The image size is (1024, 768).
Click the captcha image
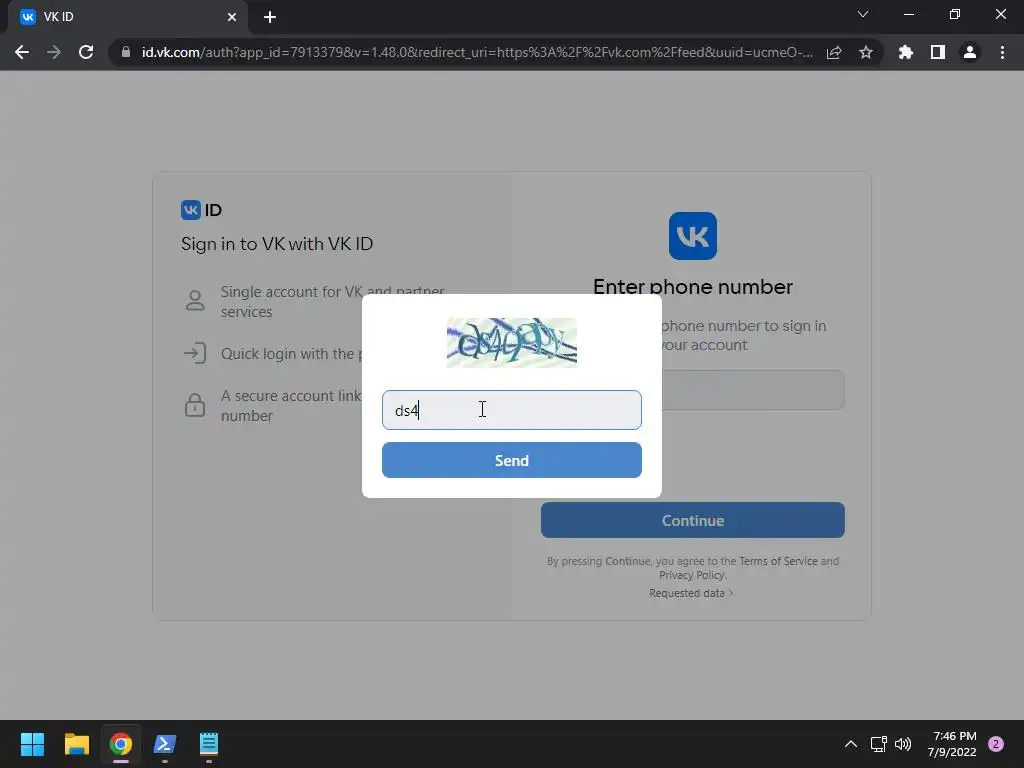(x=511, y=343)
